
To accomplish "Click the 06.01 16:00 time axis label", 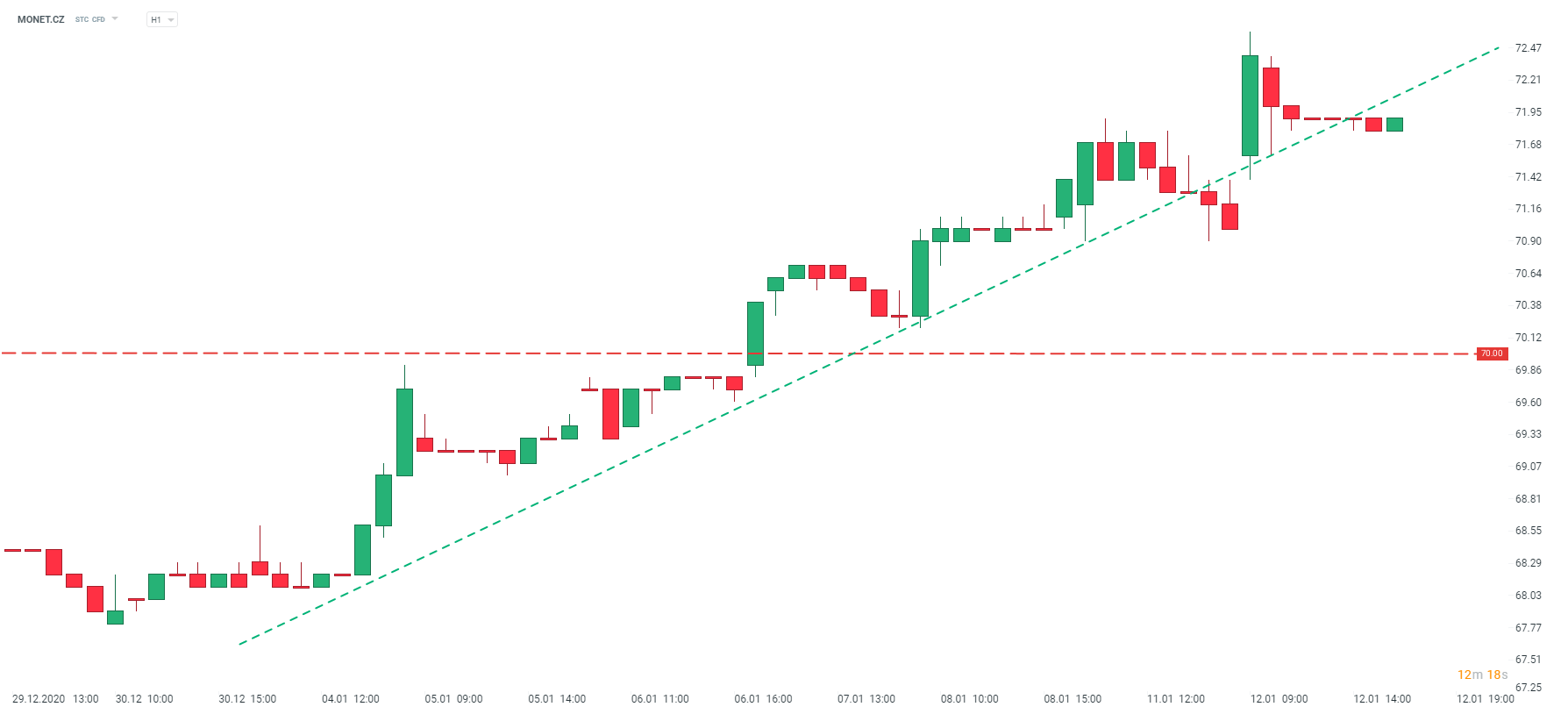I will click(x=763, y=699).
